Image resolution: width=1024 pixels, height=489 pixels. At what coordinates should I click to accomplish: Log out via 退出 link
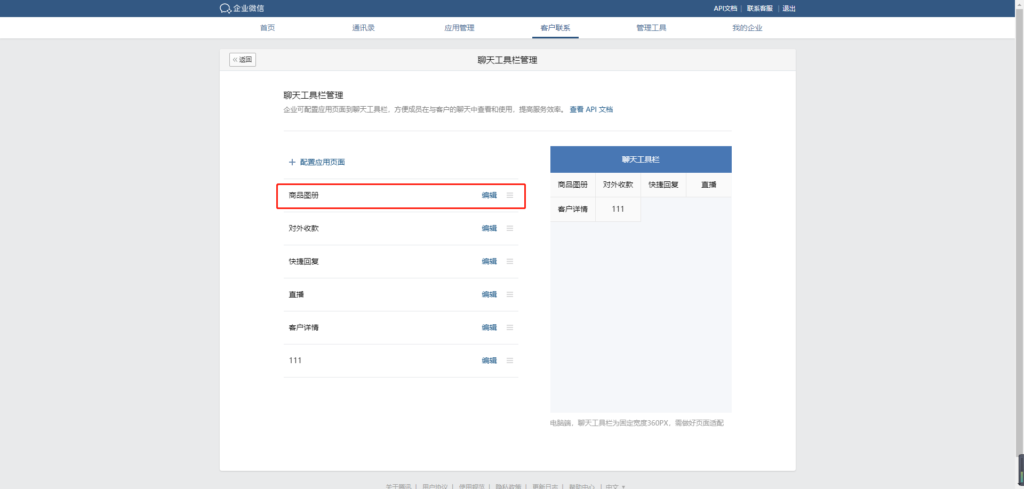tap(789, 8)
